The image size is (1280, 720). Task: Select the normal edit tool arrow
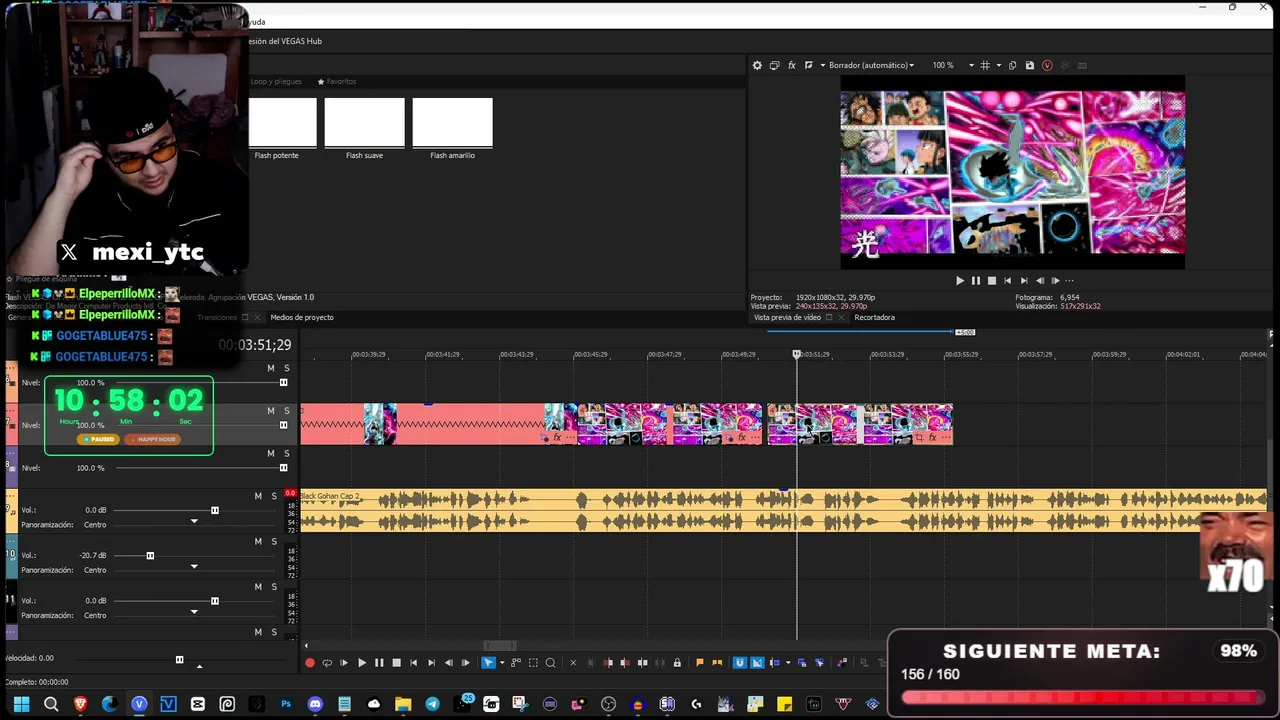tap(488, 662)
